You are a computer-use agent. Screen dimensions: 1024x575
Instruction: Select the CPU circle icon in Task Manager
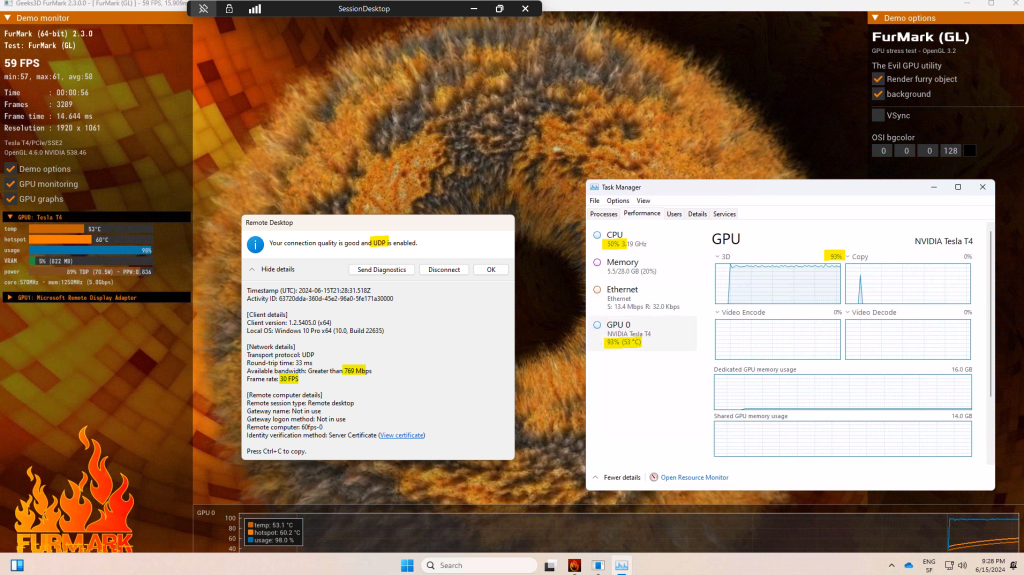597,235
